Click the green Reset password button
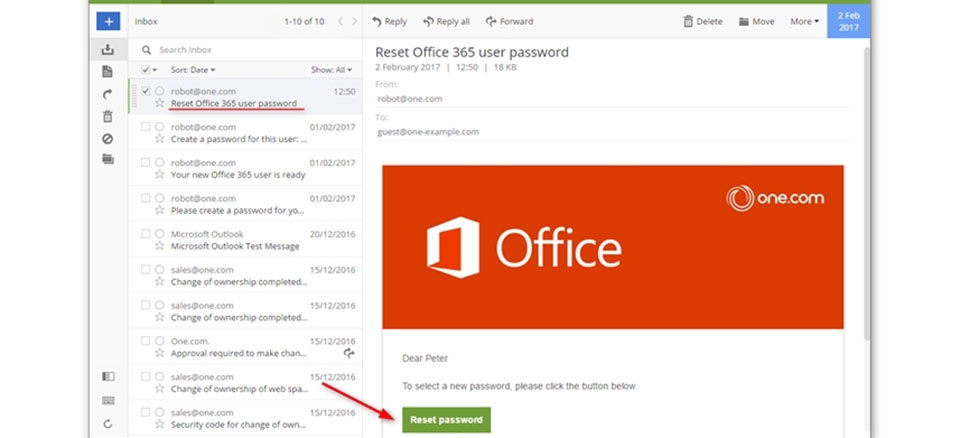The height and width of the screenshot is (438, 960). point(446,420)
